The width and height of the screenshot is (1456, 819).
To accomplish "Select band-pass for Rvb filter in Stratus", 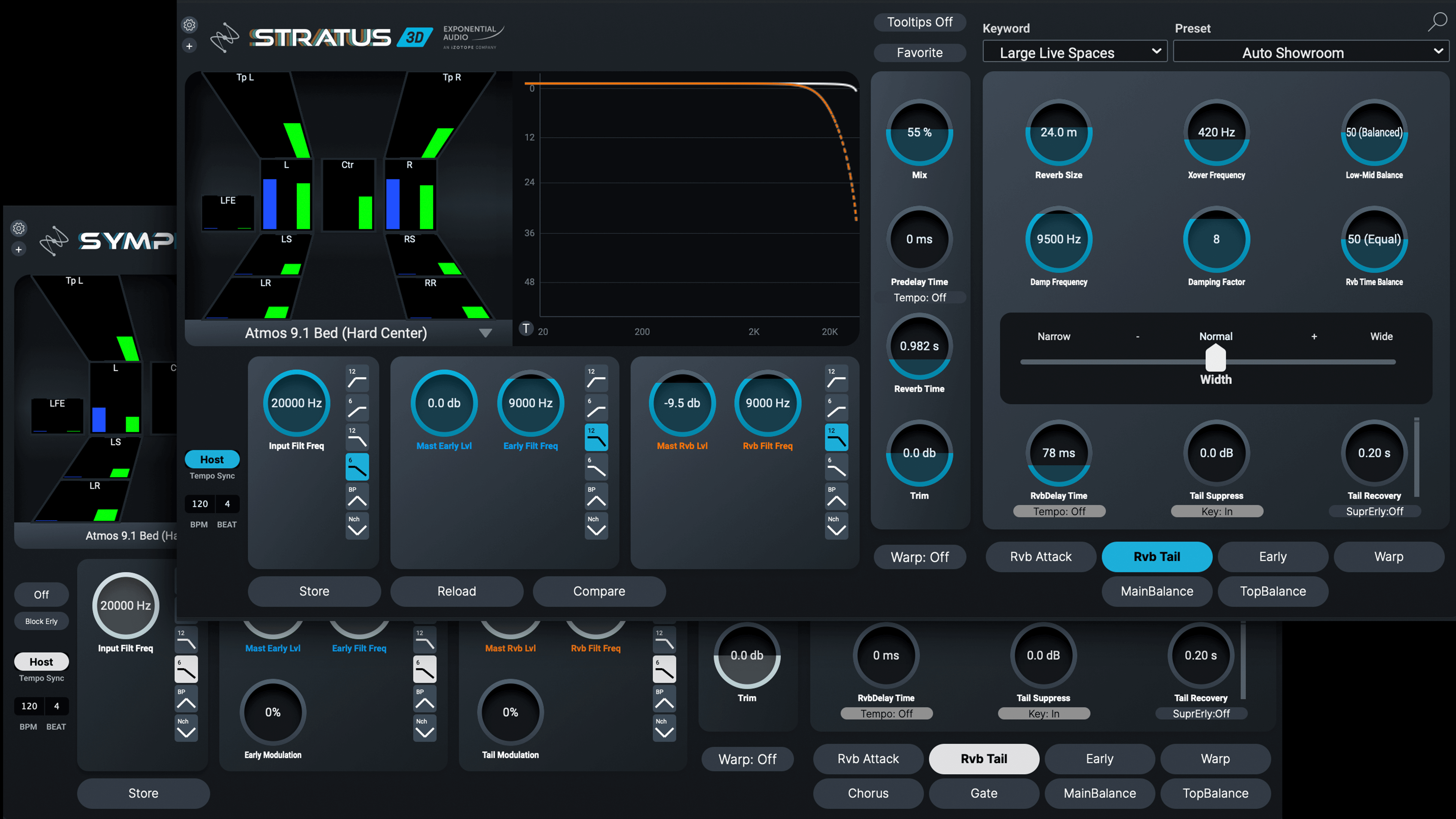I will pos(836,496).
